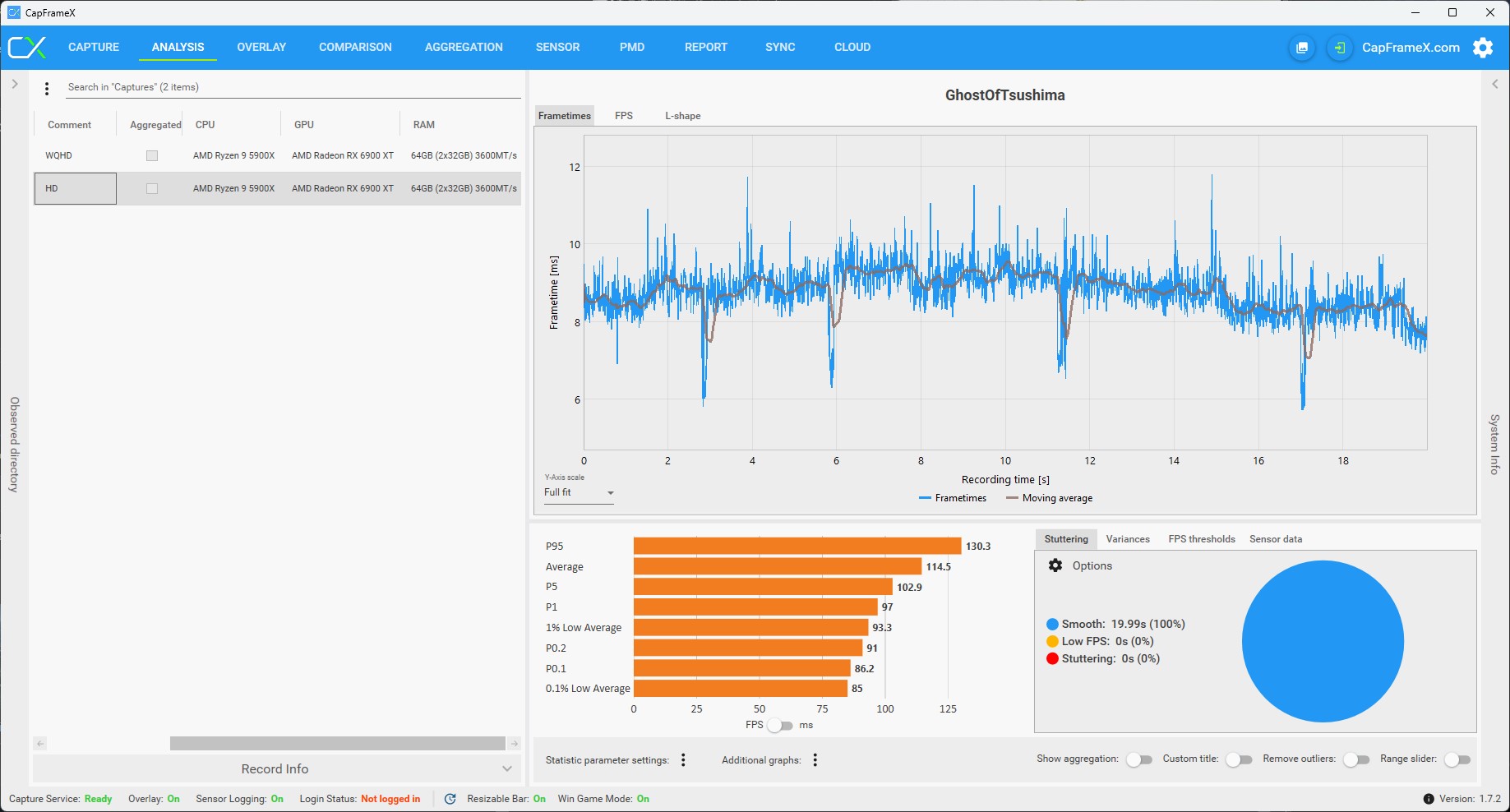Click the Options gear in the Stuttering panel
The image size is (1510, 812).
(1055, 565)
